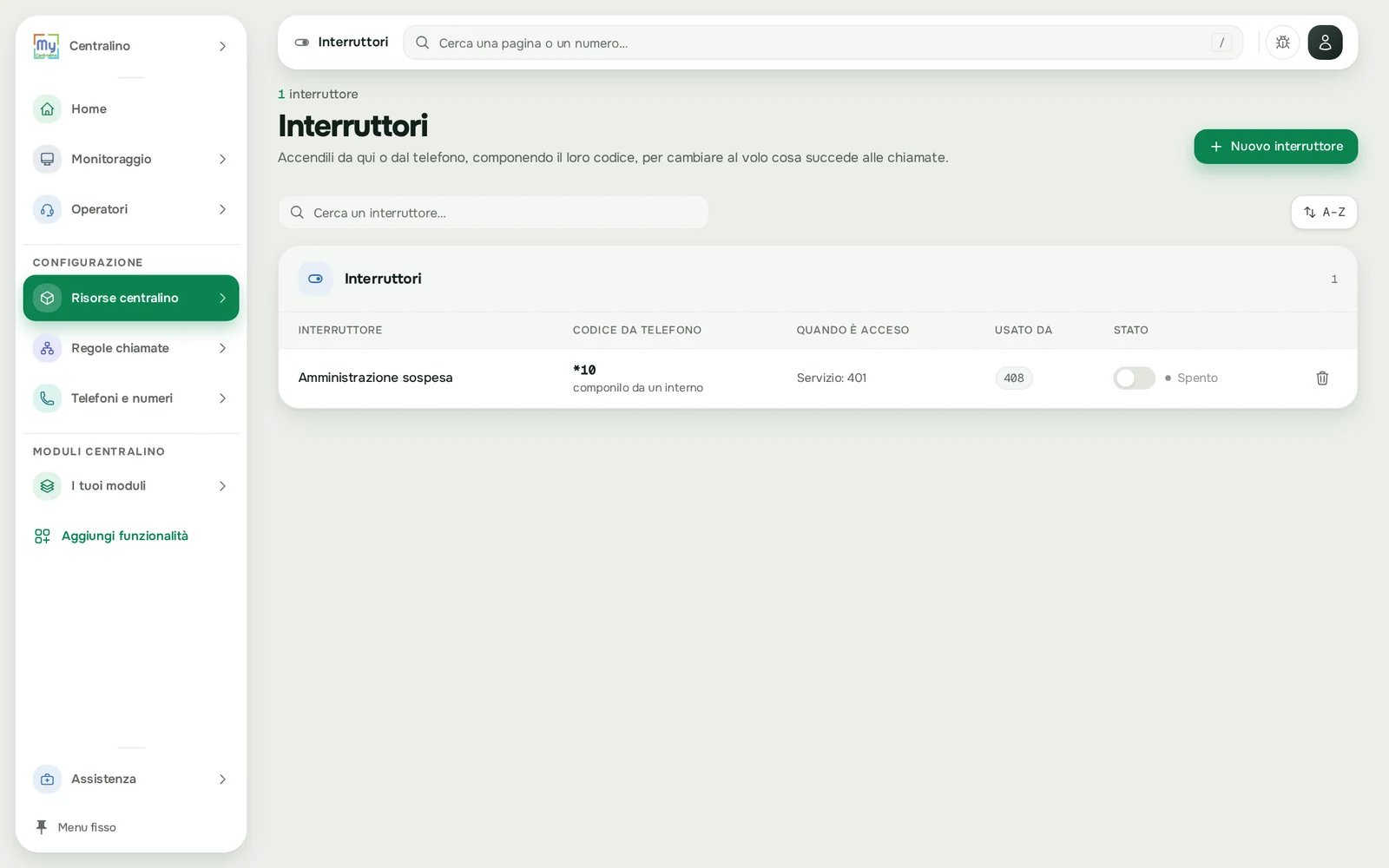This screenshot has width=1389, height=868.
Task: Click the A-Z sort button
Action: 1324,213
